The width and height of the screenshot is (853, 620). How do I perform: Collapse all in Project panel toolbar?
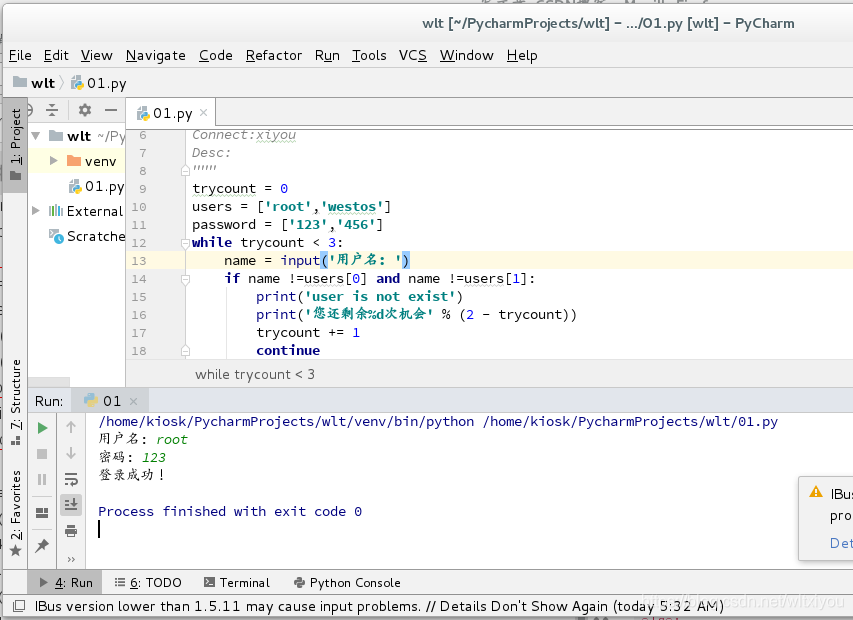[52, 110]
